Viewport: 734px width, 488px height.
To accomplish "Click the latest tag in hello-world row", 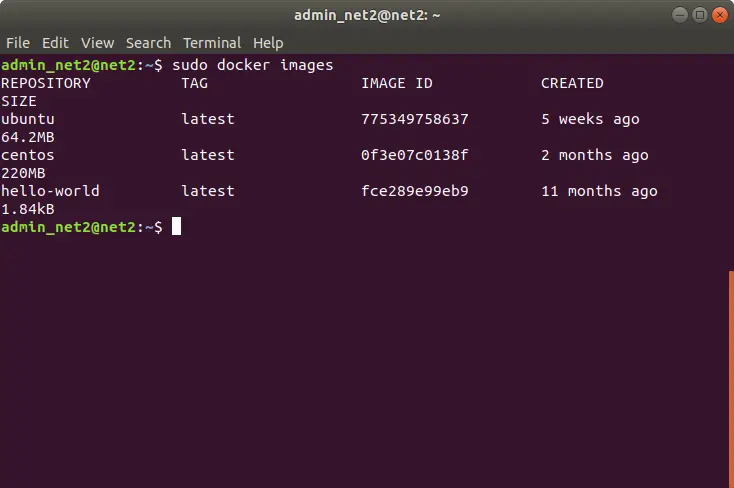I will [208, 191].
